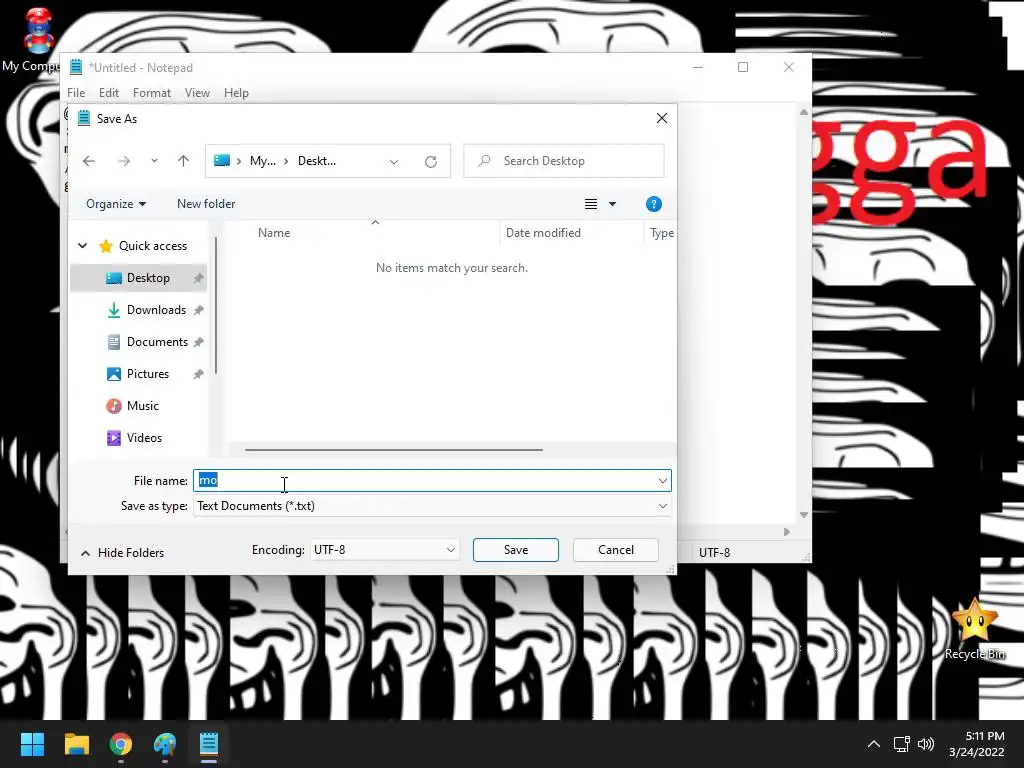This screenshot has width=1024, height=768.
Task: Launch Chrome from taskbar
Action: 121,744
